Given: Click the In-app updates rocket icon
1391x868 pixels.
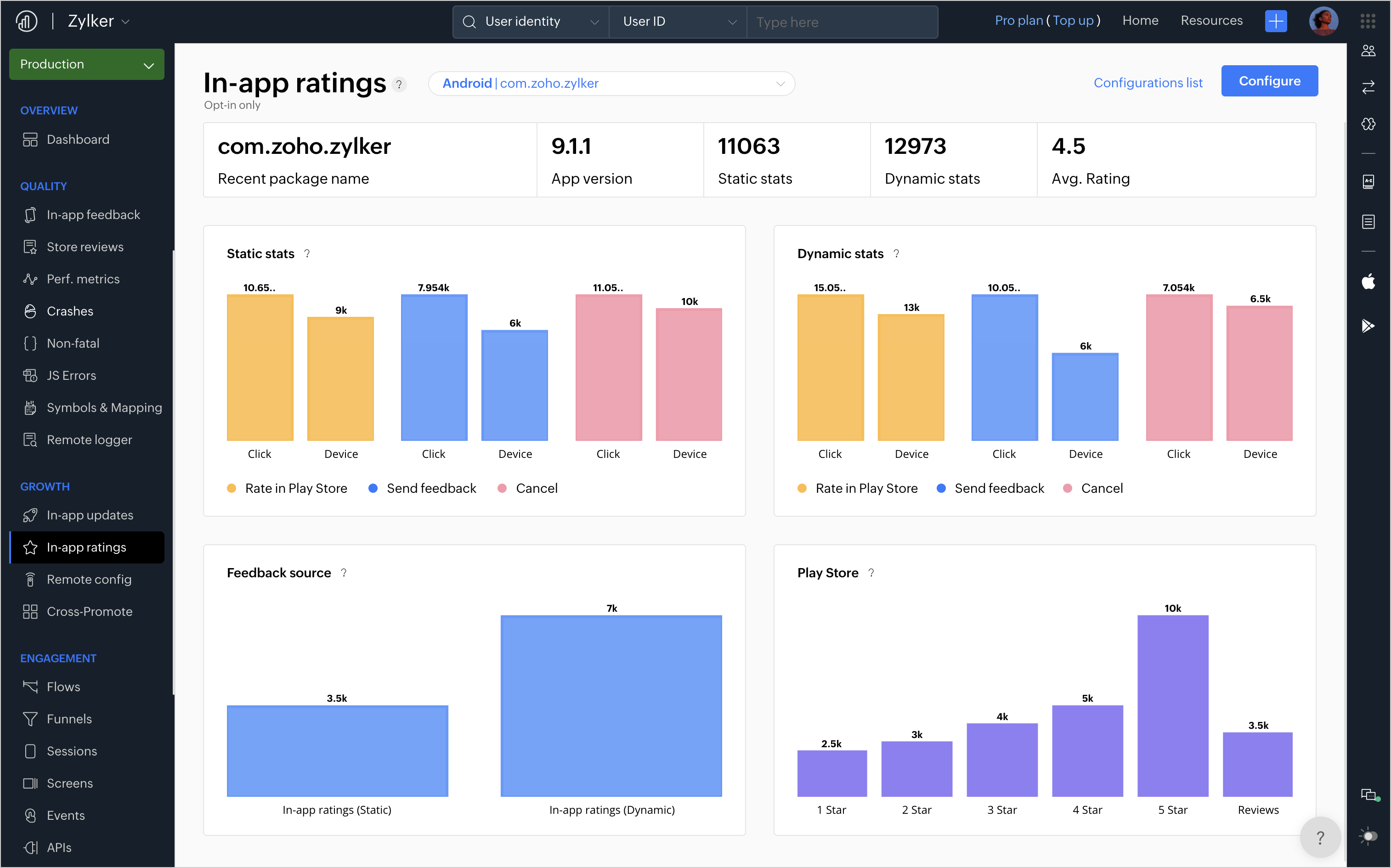Looking at the screenshot, I should pos(30,515).
